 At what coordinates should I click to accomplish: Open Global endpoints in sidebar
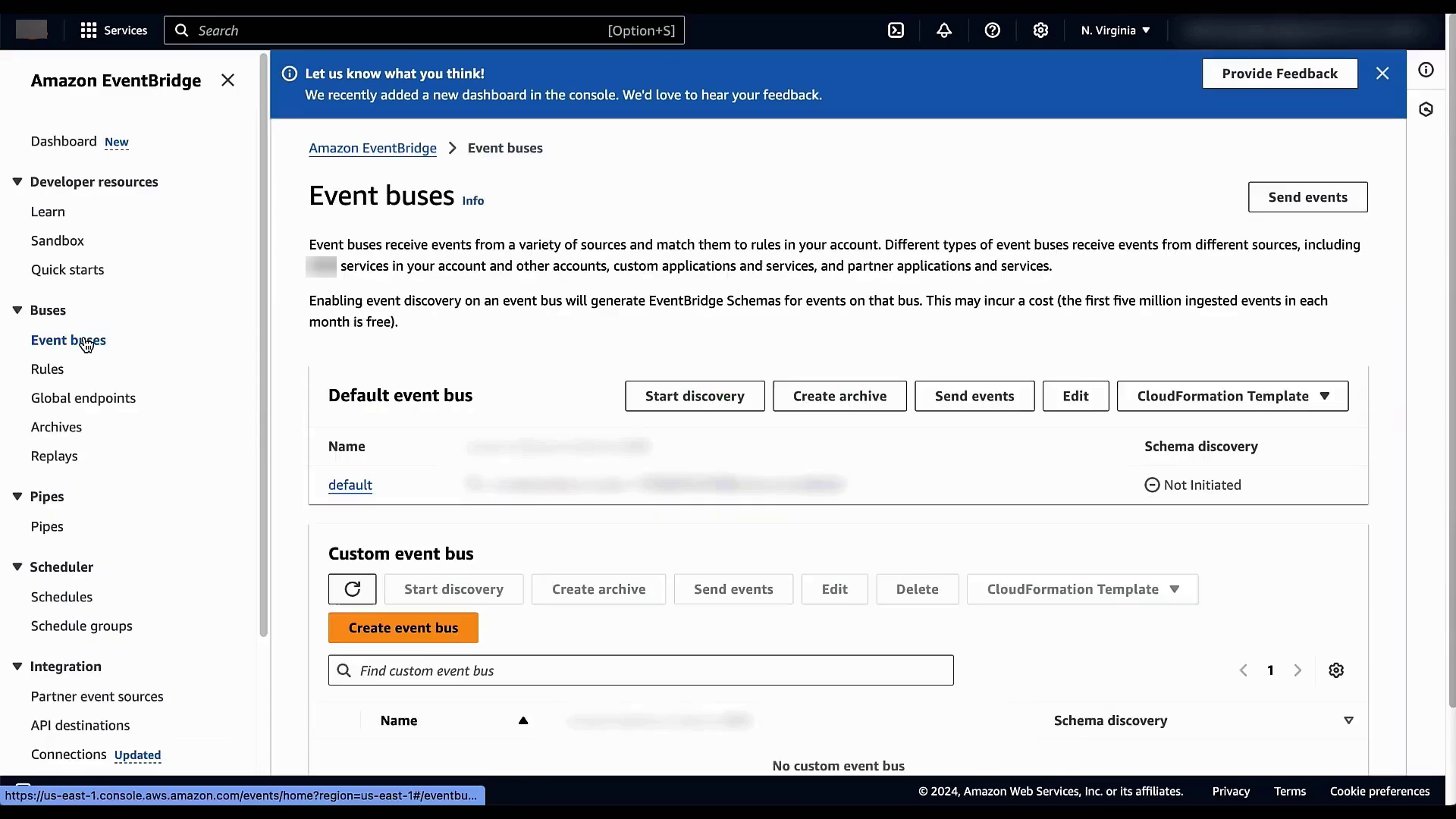click(83, 398)
